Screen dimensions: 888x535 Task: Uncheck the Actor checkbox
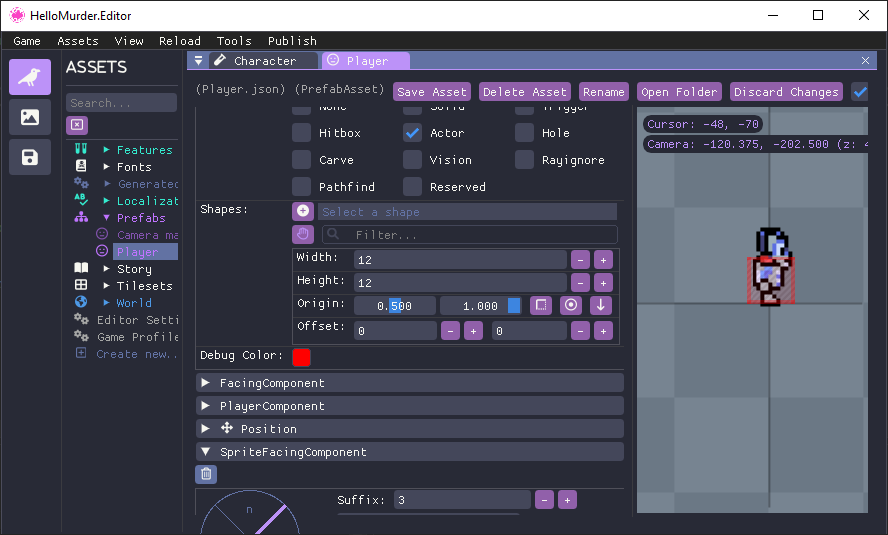pyautogui.click(x=412, y=133)
